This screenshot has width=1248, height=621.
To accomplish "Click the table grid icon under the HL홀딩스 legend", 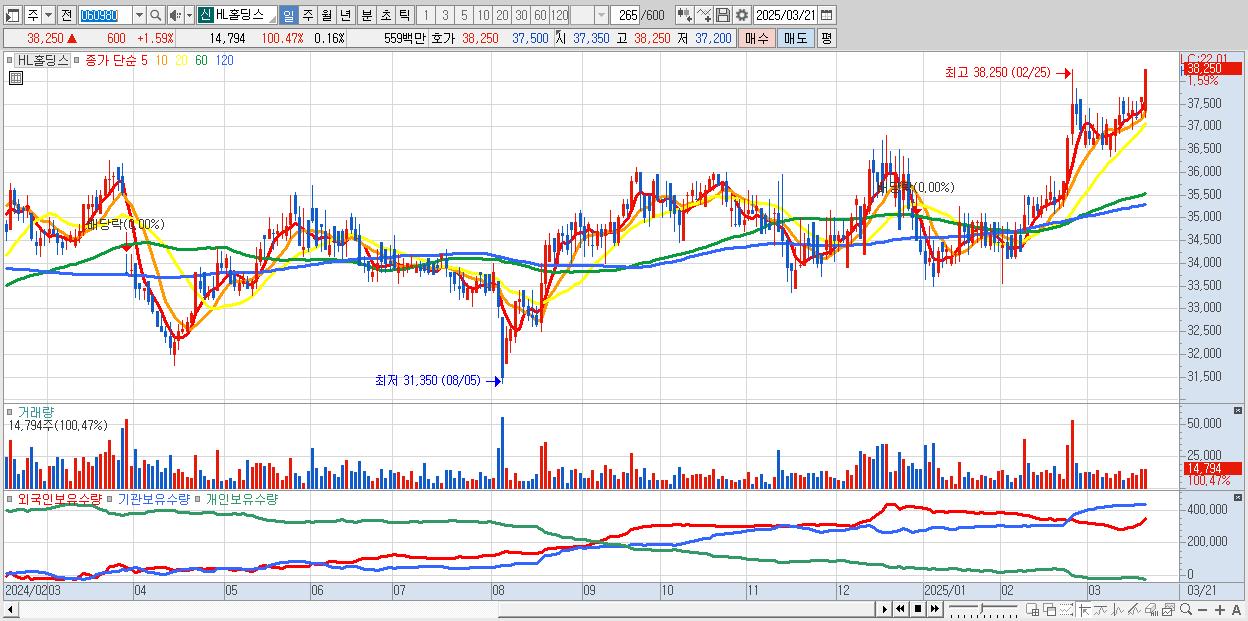I will point(16,78).
